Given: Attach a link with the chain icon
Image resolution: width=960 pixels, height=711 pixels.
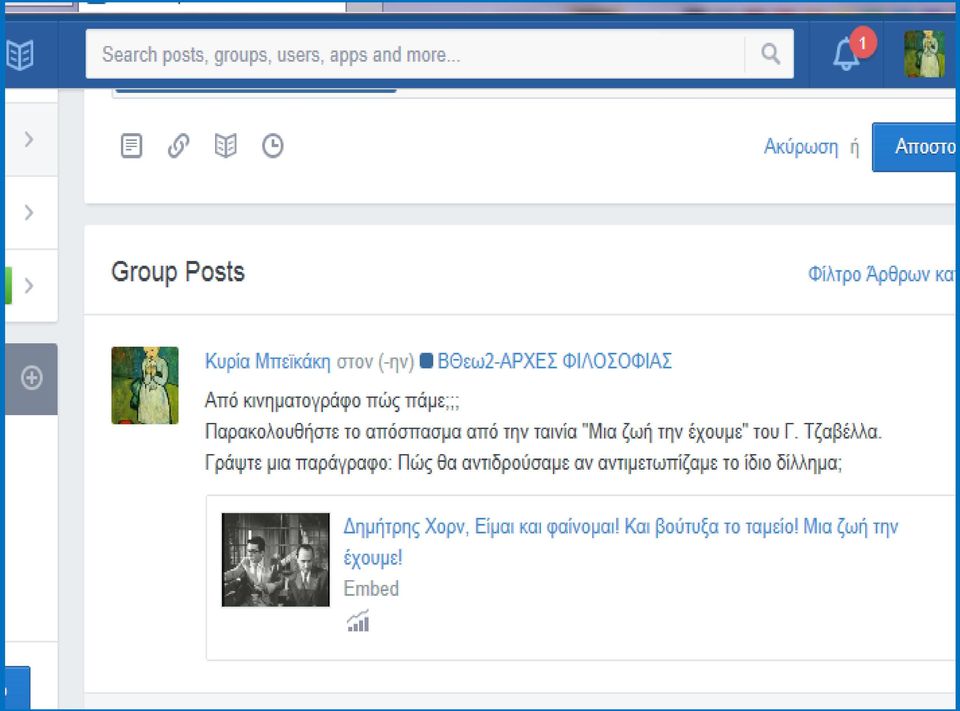Looking at the screenshot, I should click(178, 146).
